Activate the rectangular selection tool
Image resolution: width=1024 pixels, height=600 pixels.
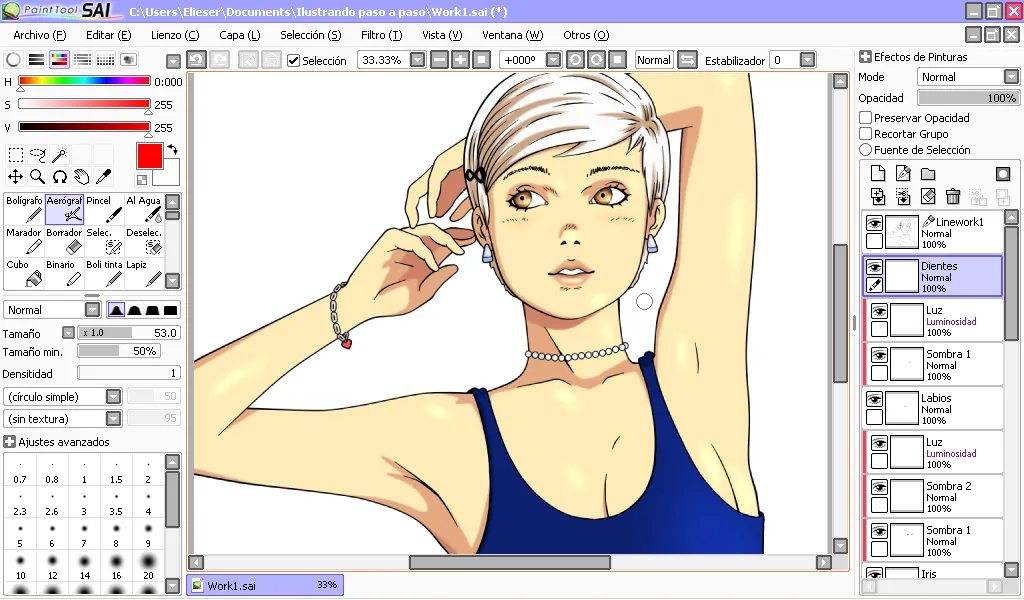click(16, 155)
